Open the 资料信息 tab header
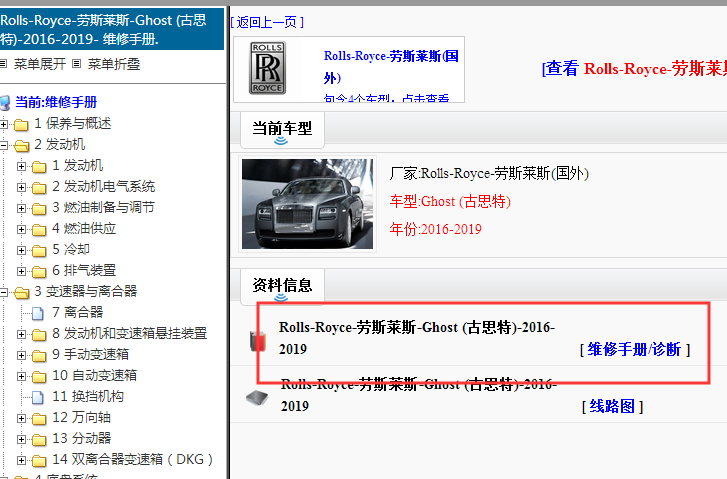Viewport: 727px width, 479px height. (282, 286)
